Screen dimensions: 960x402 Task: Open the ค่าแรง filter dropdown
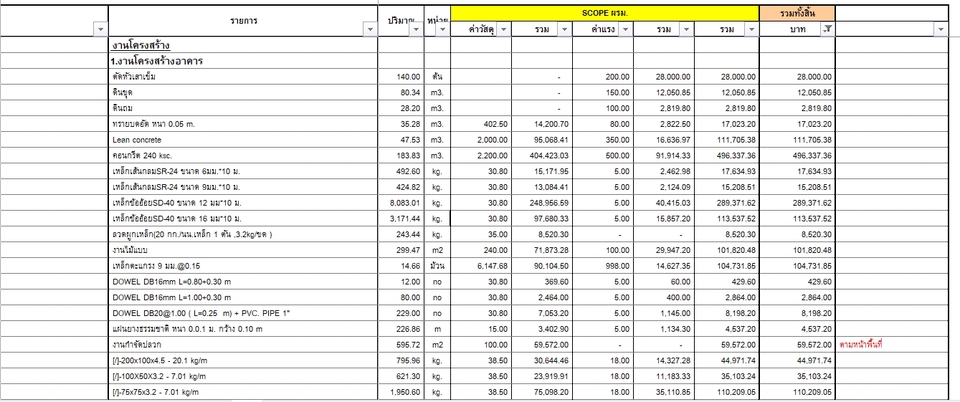pos(626,31)
